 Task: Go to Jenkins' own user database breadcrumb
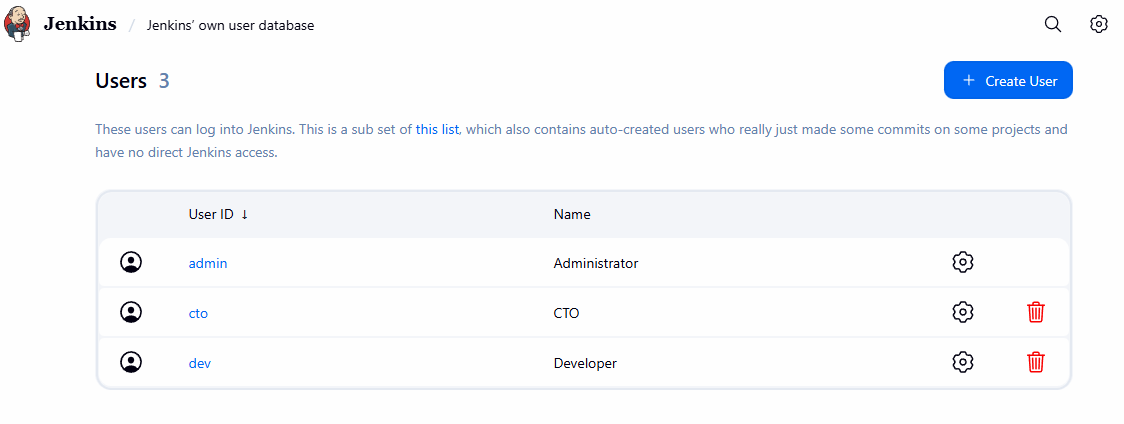click(230, 25)
